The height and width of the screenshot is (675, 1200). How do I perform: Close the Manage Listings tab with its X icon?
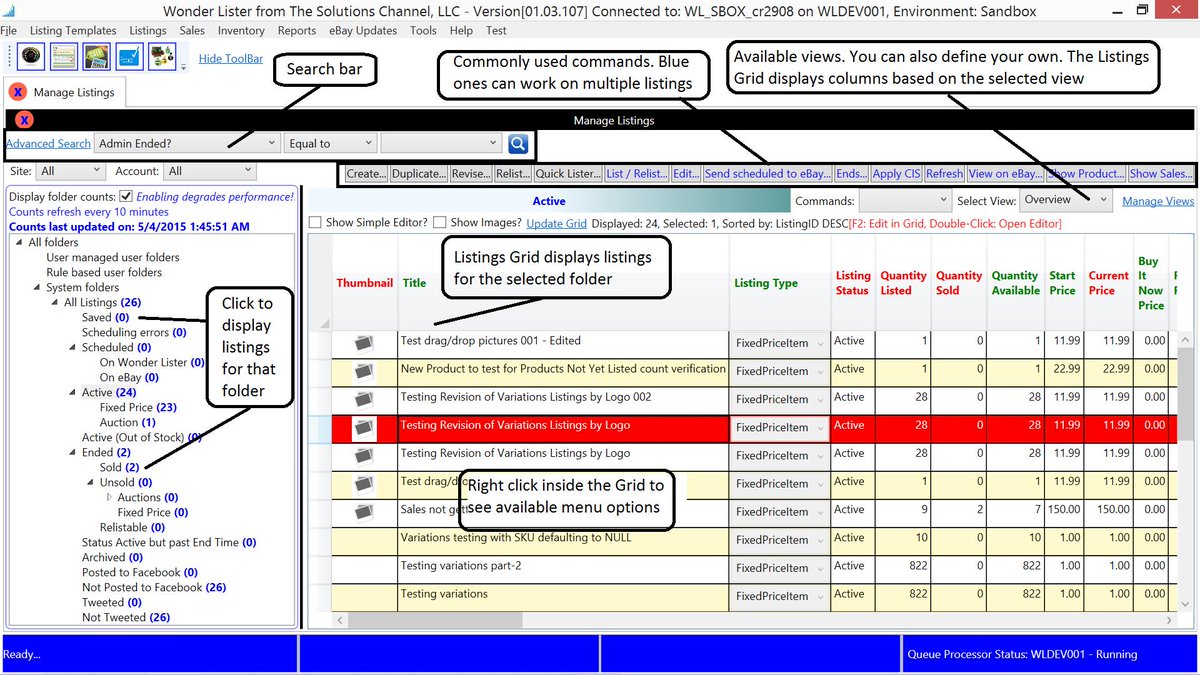[18, 92]
